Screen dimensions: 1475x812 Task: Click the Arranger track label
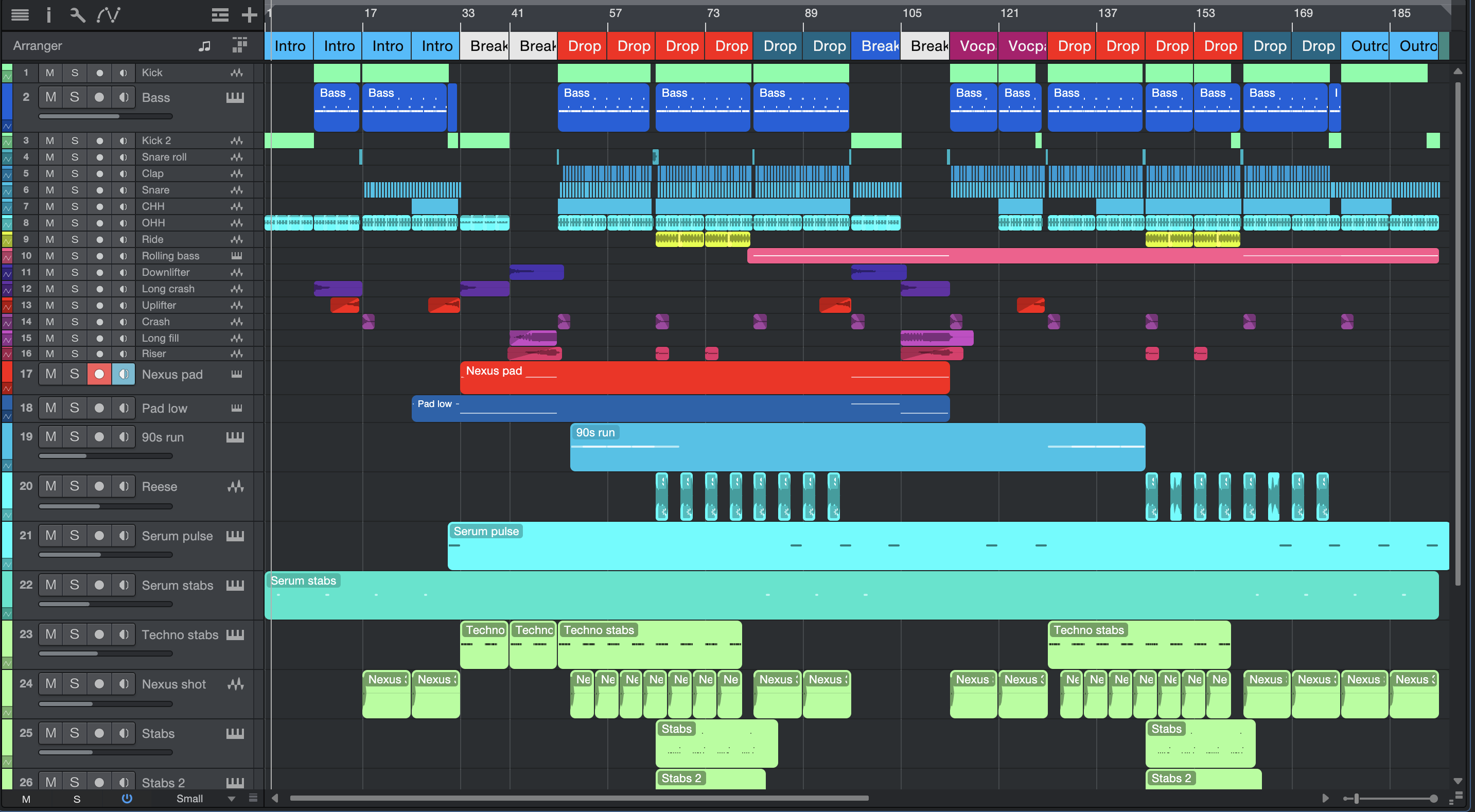point(38,46)
